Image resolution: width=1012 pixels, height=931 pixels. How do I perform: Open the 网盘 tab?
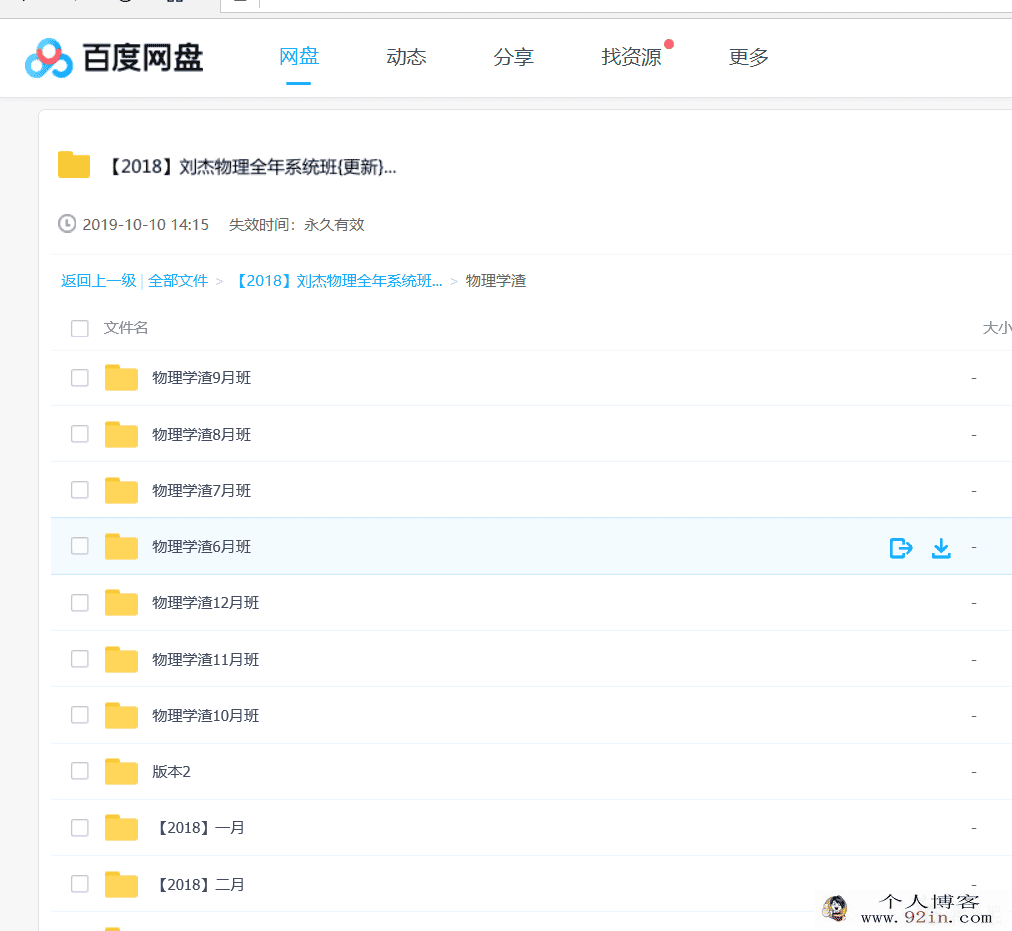299,57
